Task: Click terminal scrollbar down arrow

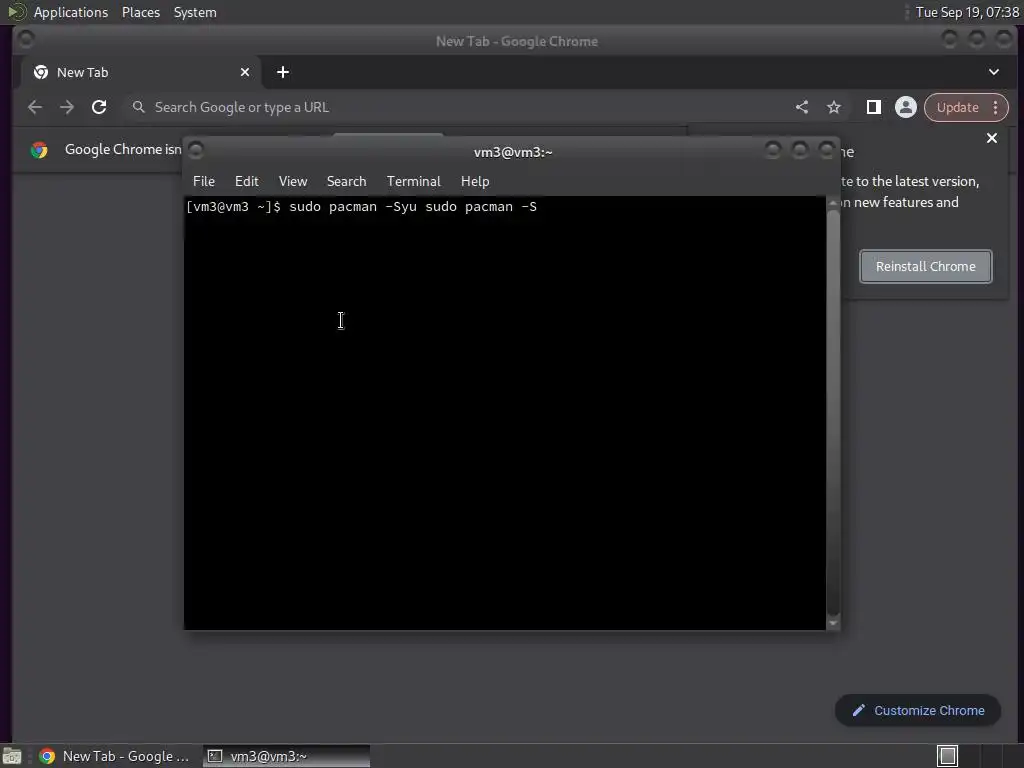Action: [x=833, y=624]
